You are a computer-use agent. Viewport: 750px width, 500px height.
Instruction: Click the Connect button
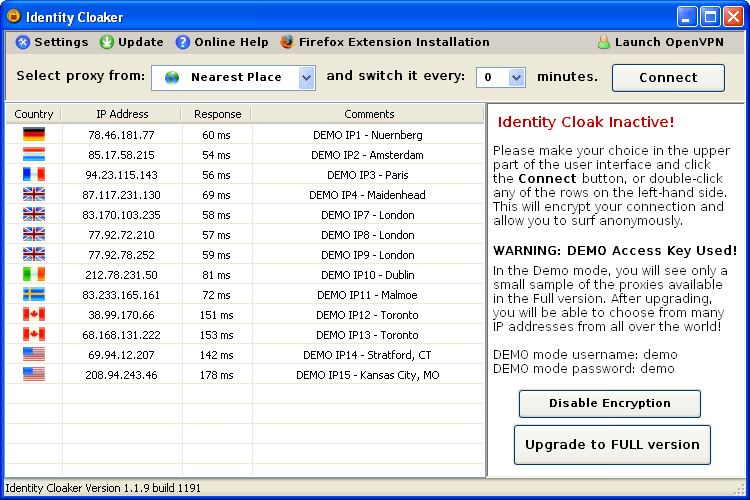coord(668,78)
